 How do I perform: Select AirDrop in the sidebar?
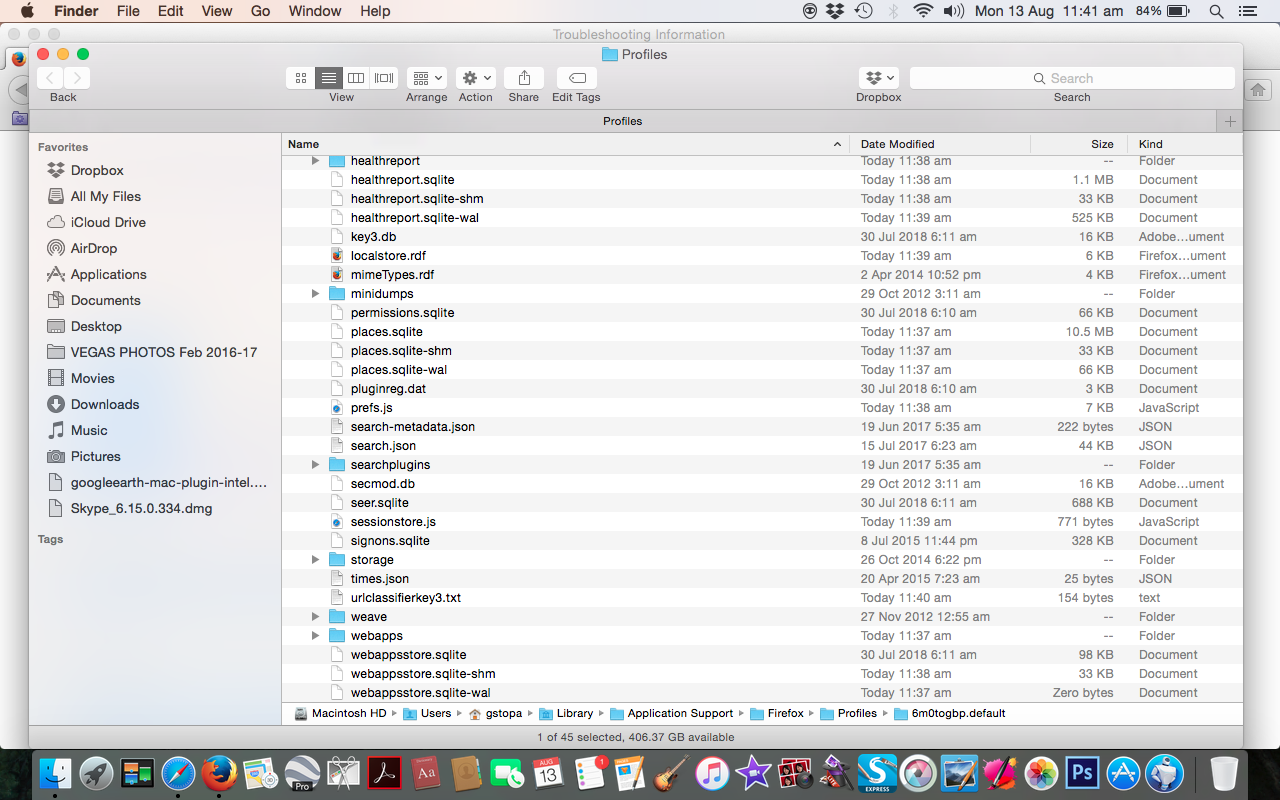(x=94, y=248)
